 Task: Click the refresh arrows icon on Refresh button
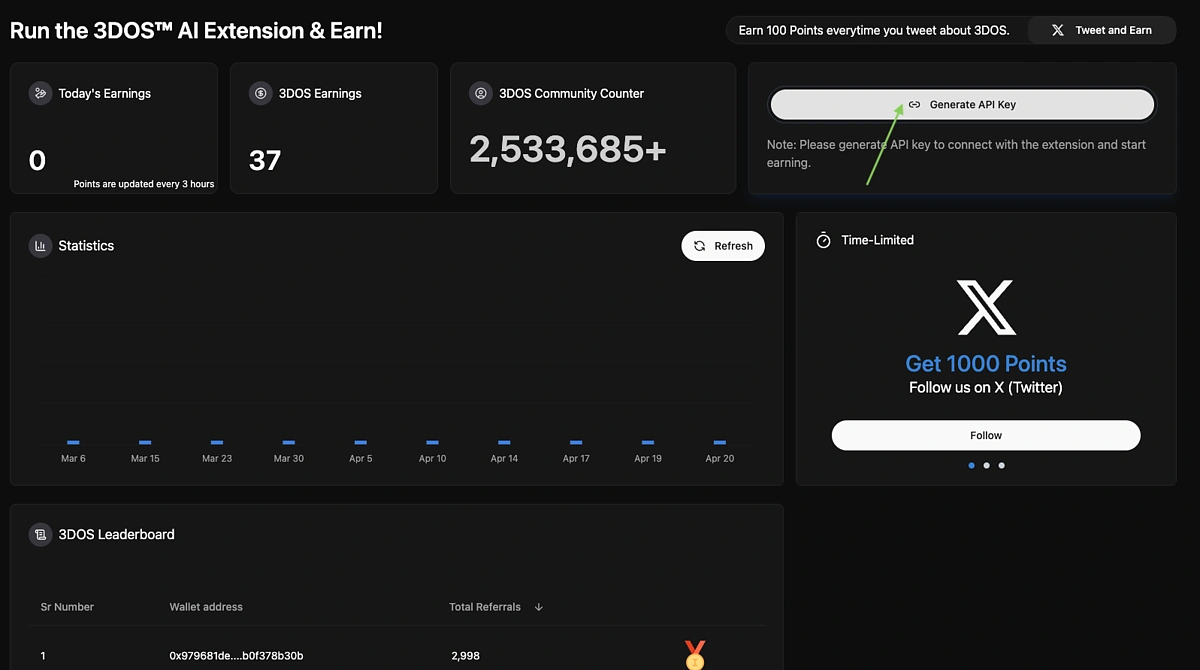699,245
